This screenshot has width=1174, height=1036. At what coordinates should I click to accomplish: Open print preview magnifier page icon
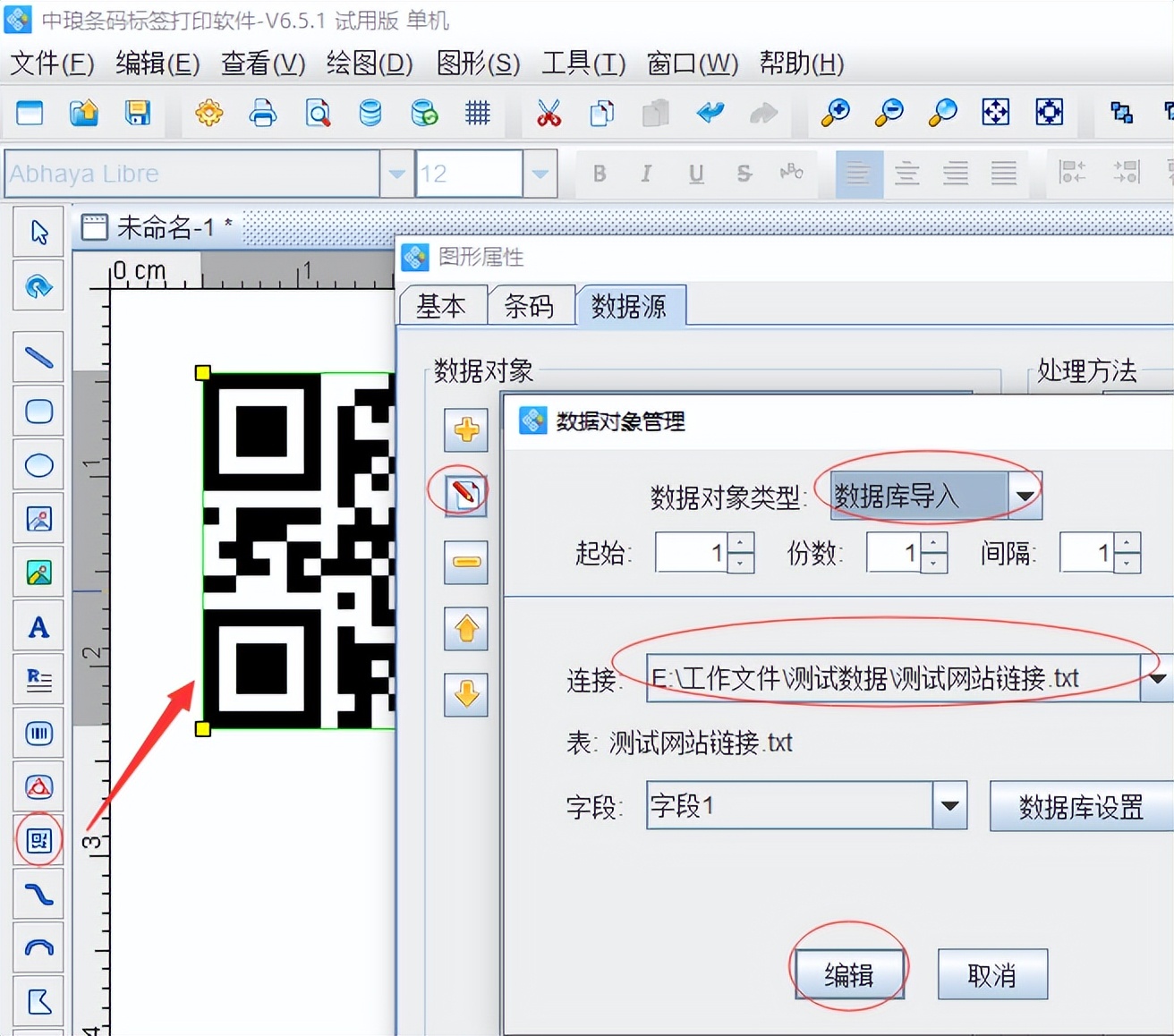click(x=318, y=113)
